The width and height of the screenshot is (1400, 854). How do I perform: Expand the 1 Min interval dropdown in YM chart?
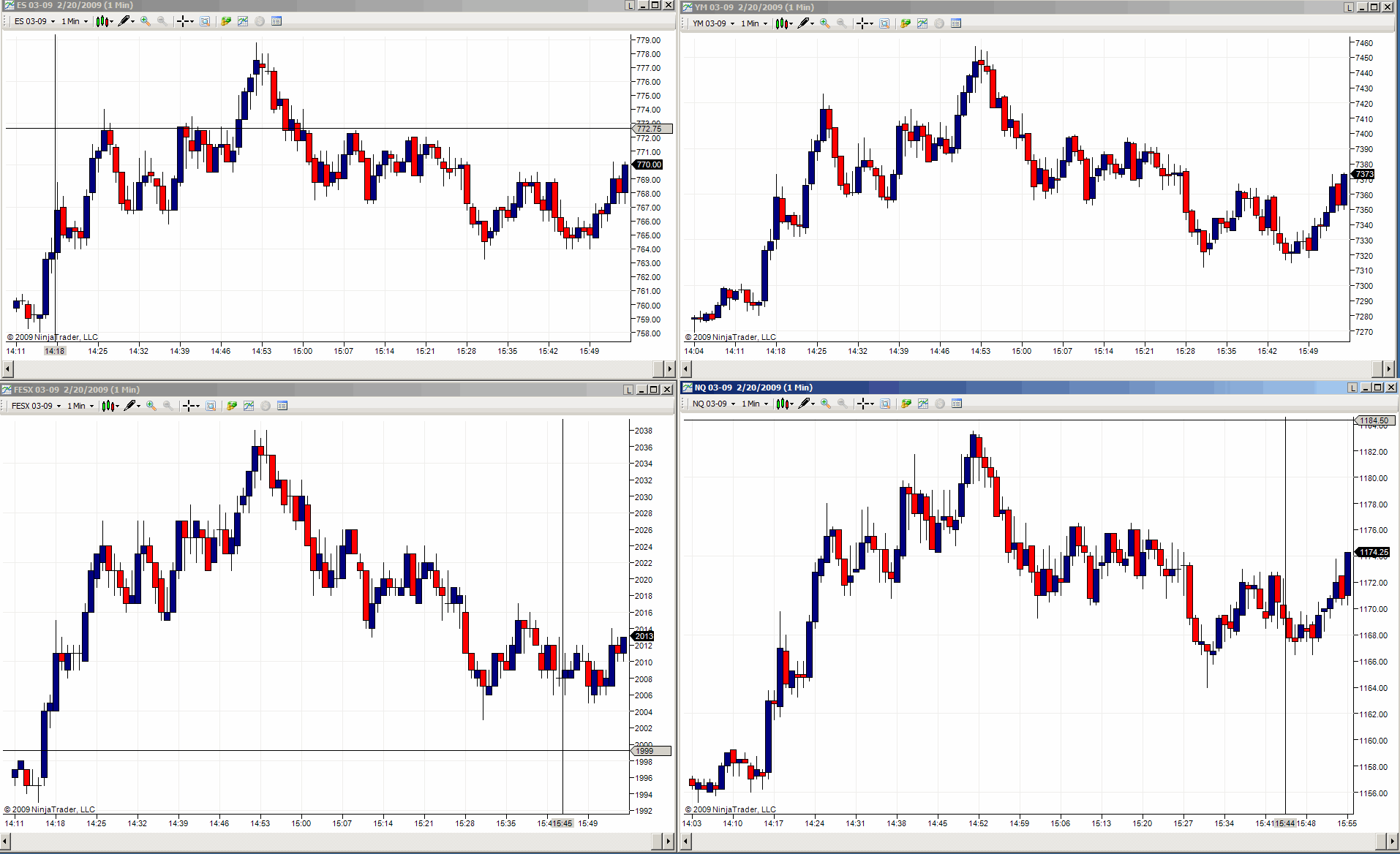click(x=754, y=23)
